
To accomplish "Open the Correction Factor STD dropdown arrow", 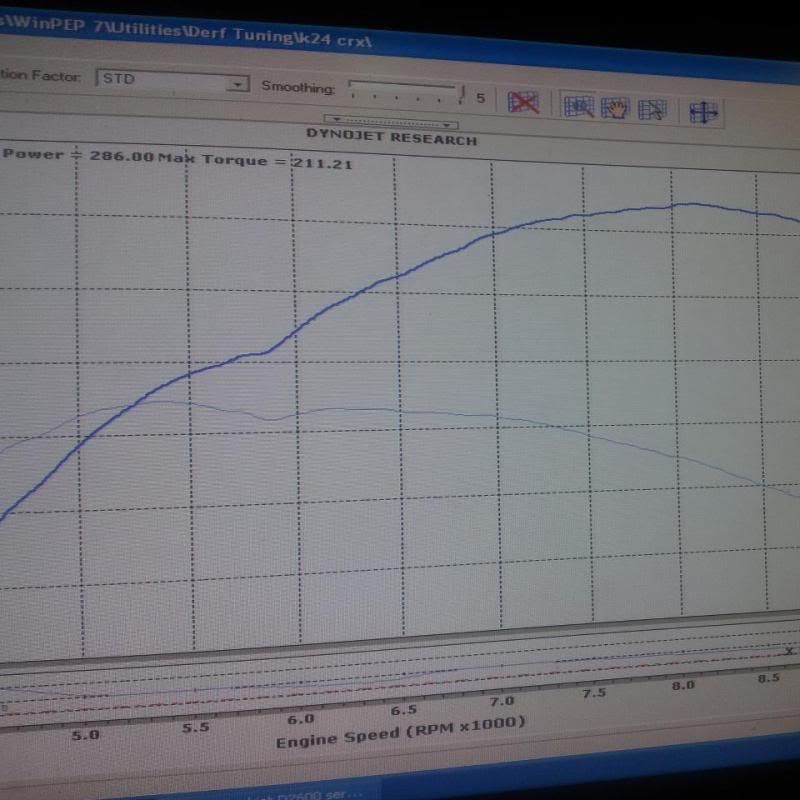I will [237, 84].
